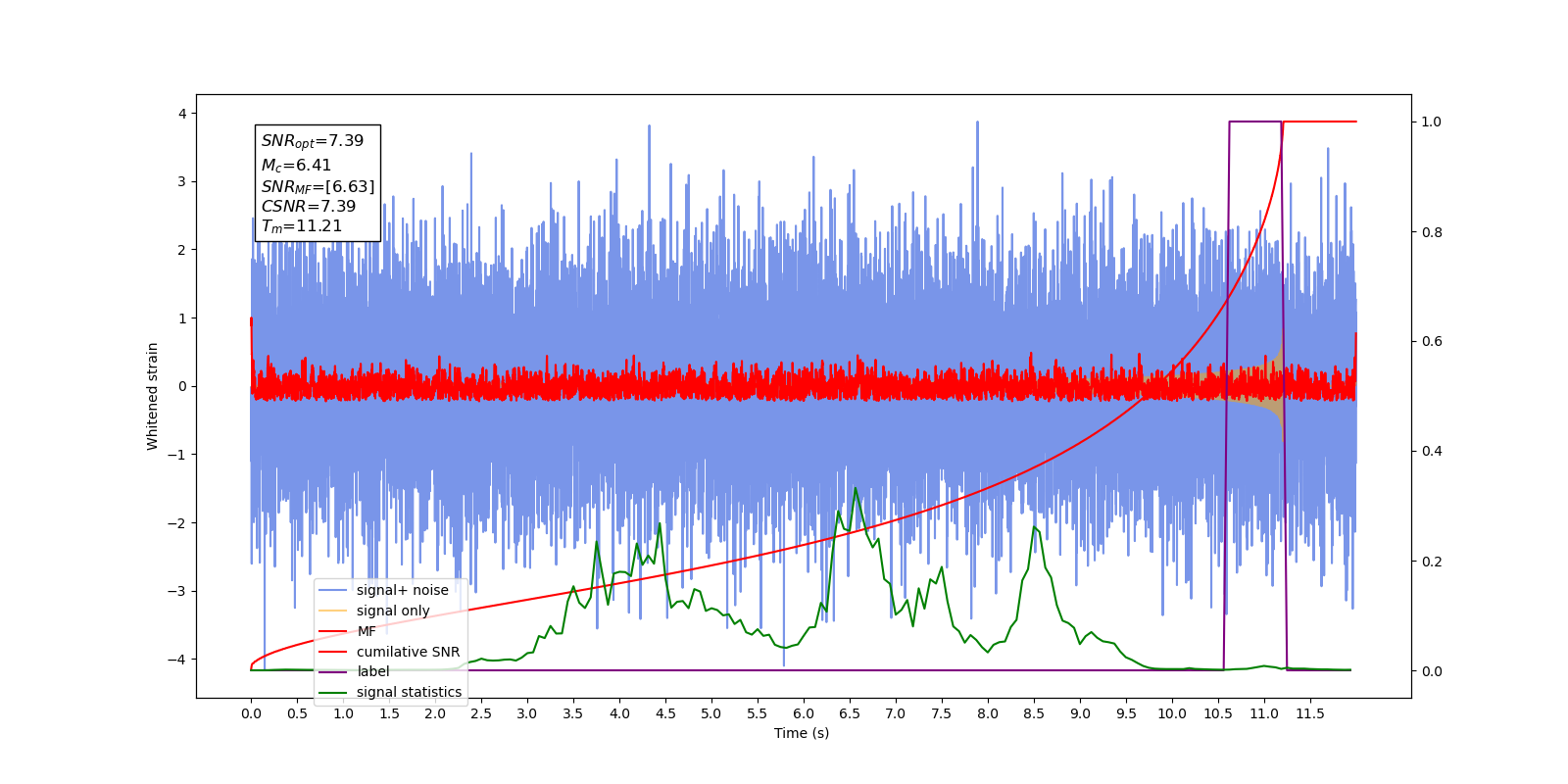Click the 4 tick on the strain axis

[x=182, y=114]
